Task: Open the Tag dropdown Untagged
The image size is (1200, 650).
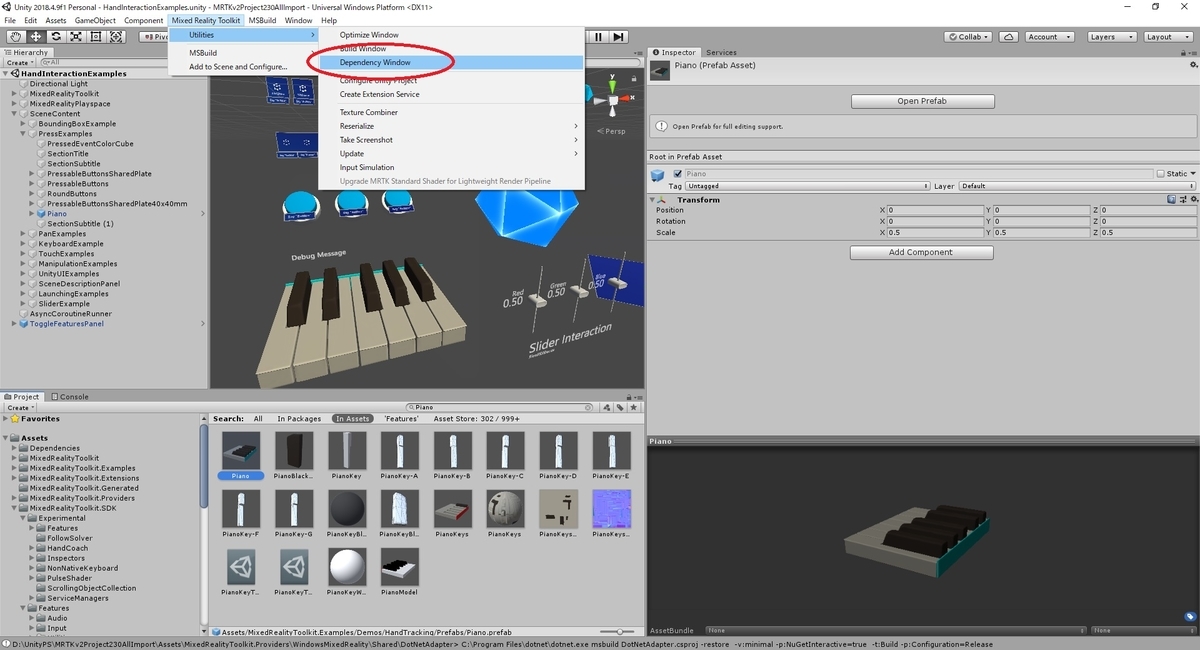Action: coord(808,186)
